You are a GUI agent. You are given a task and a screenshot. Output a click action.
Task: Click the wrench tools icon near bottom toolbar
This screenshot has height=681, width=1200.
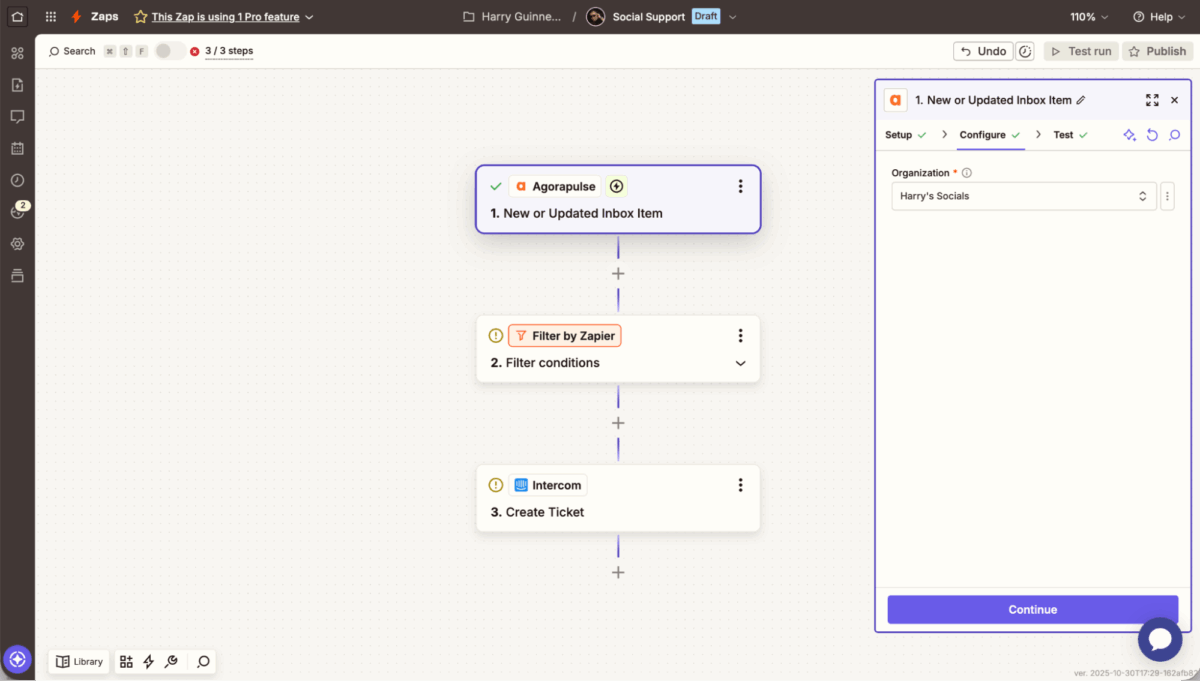pos(171,661)
